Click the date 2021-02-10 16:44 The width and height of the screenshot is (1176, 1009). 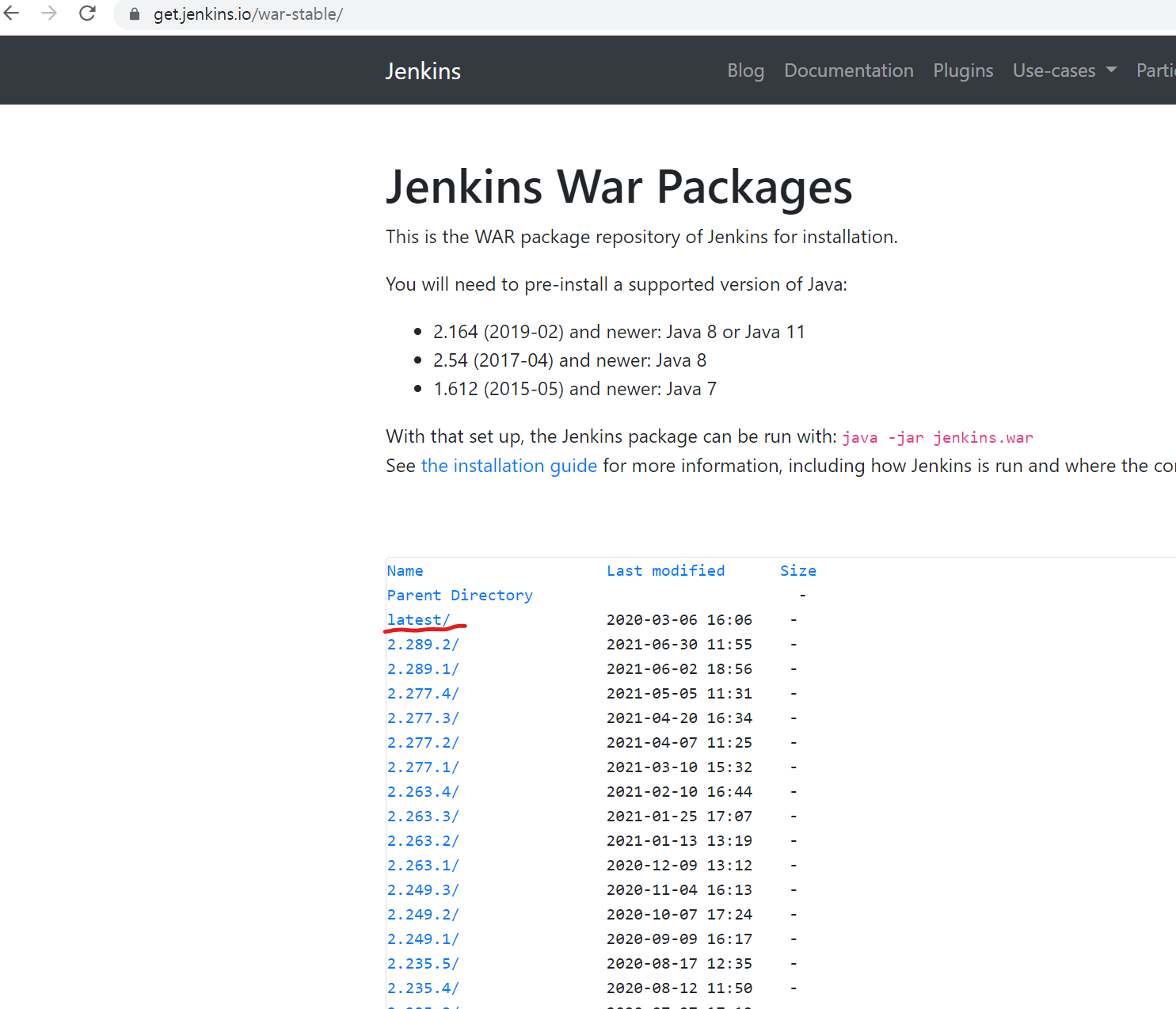pyautogui.click(x=679, y=792)
